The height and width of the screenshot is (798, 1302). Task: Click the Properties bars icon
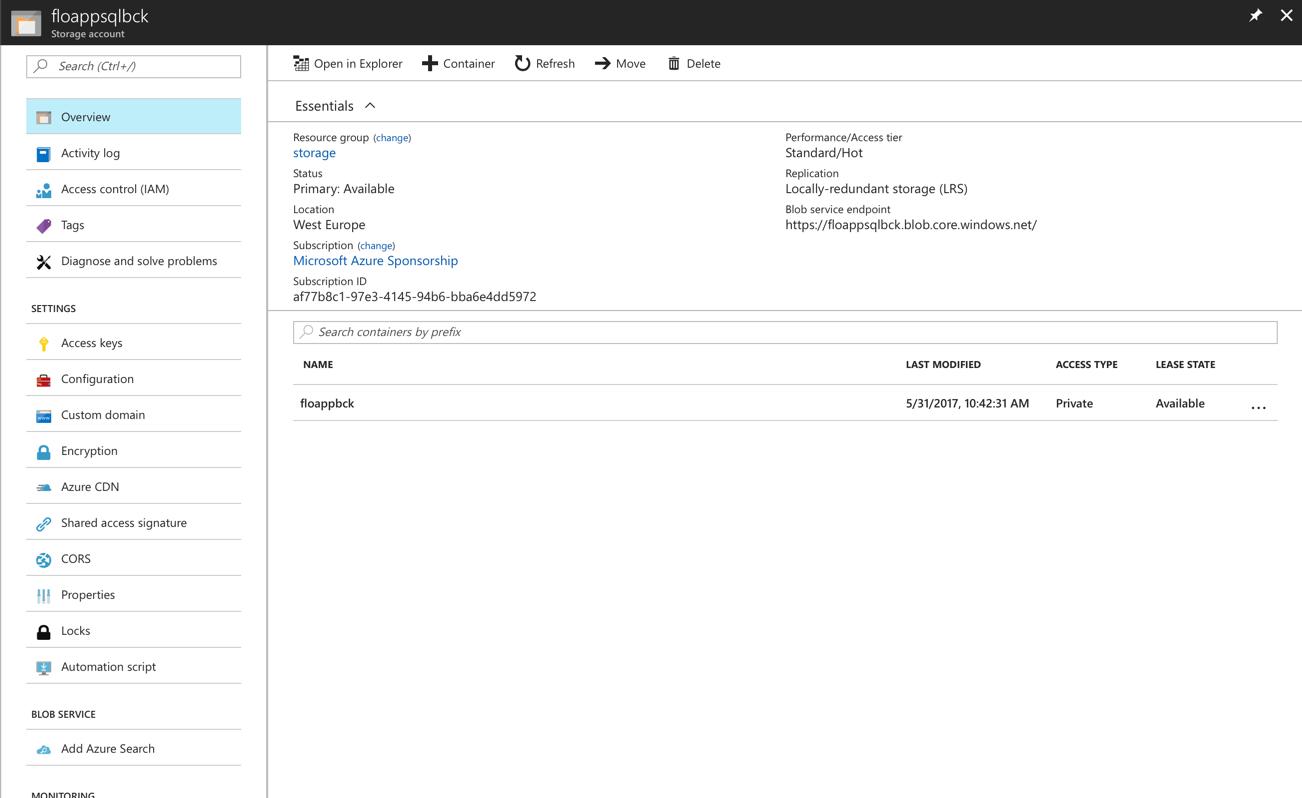44,595
